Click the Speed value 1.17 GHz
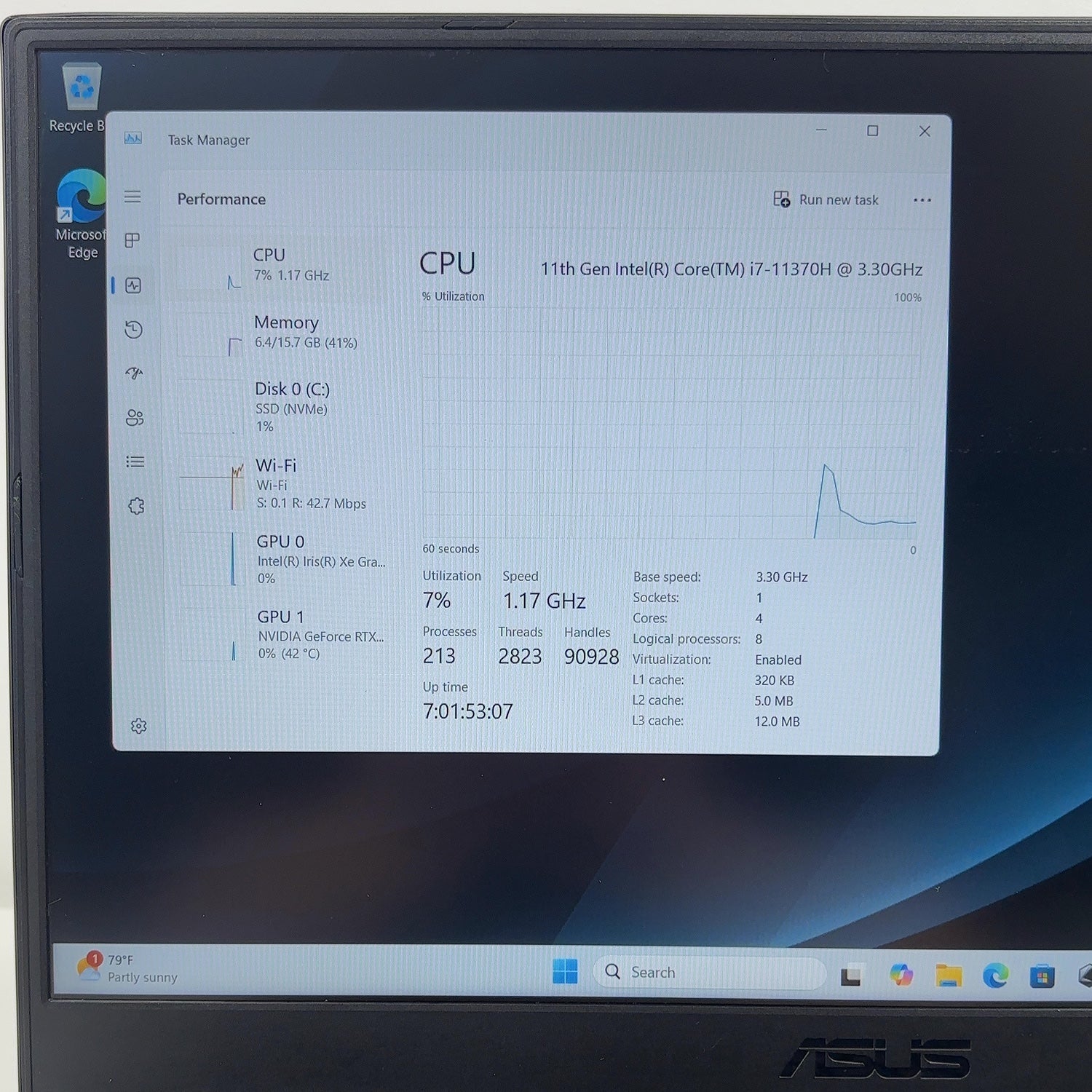This screenshot has height=1092, width=1092. [x=544, y=601]
